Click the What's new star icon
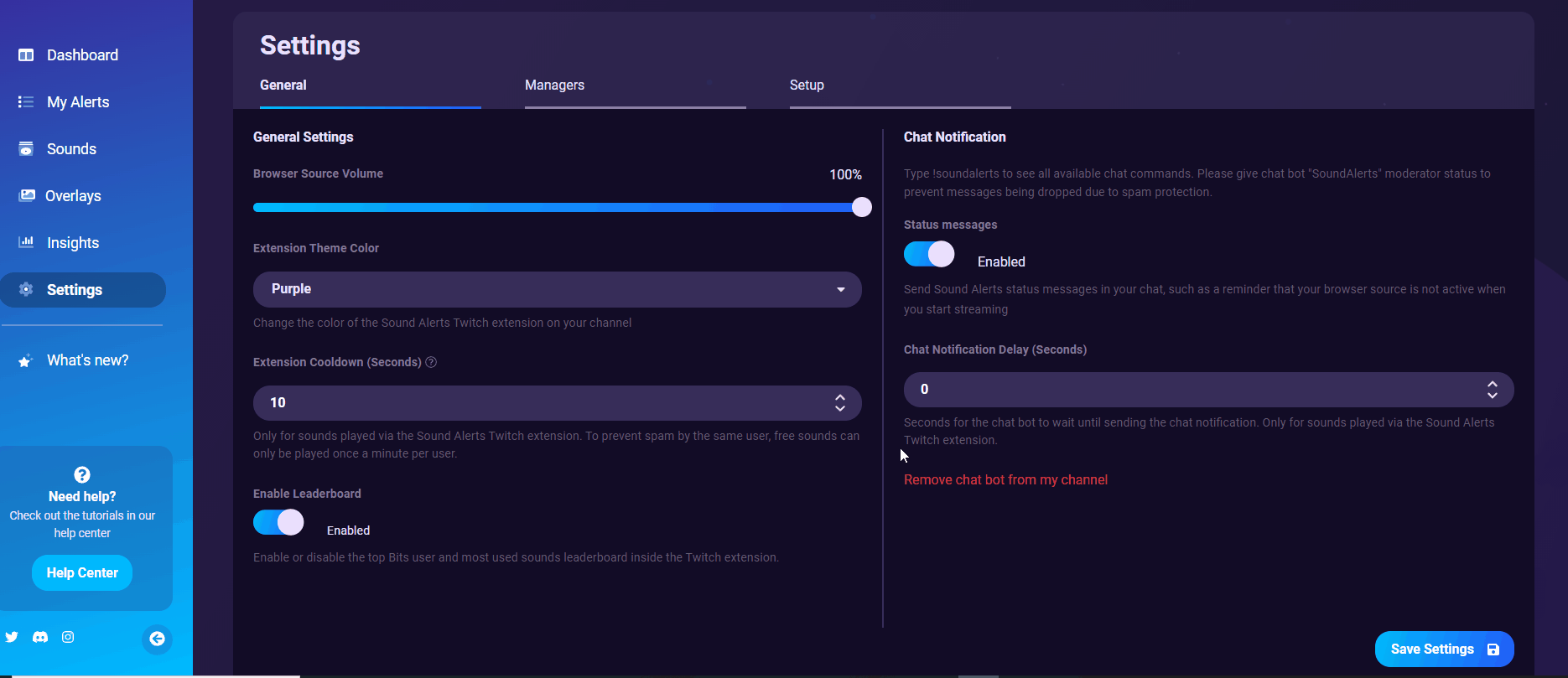 26,360
